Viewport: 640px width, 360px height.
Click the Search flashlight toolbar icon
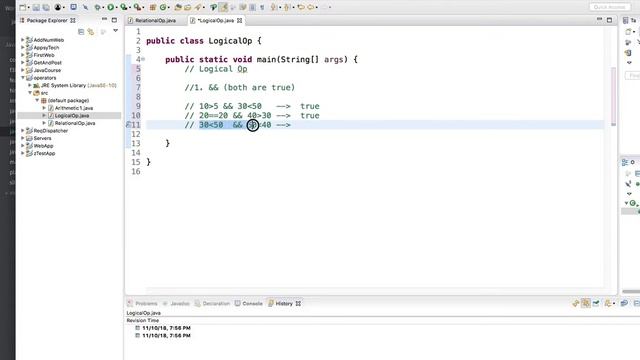point(198,7)
